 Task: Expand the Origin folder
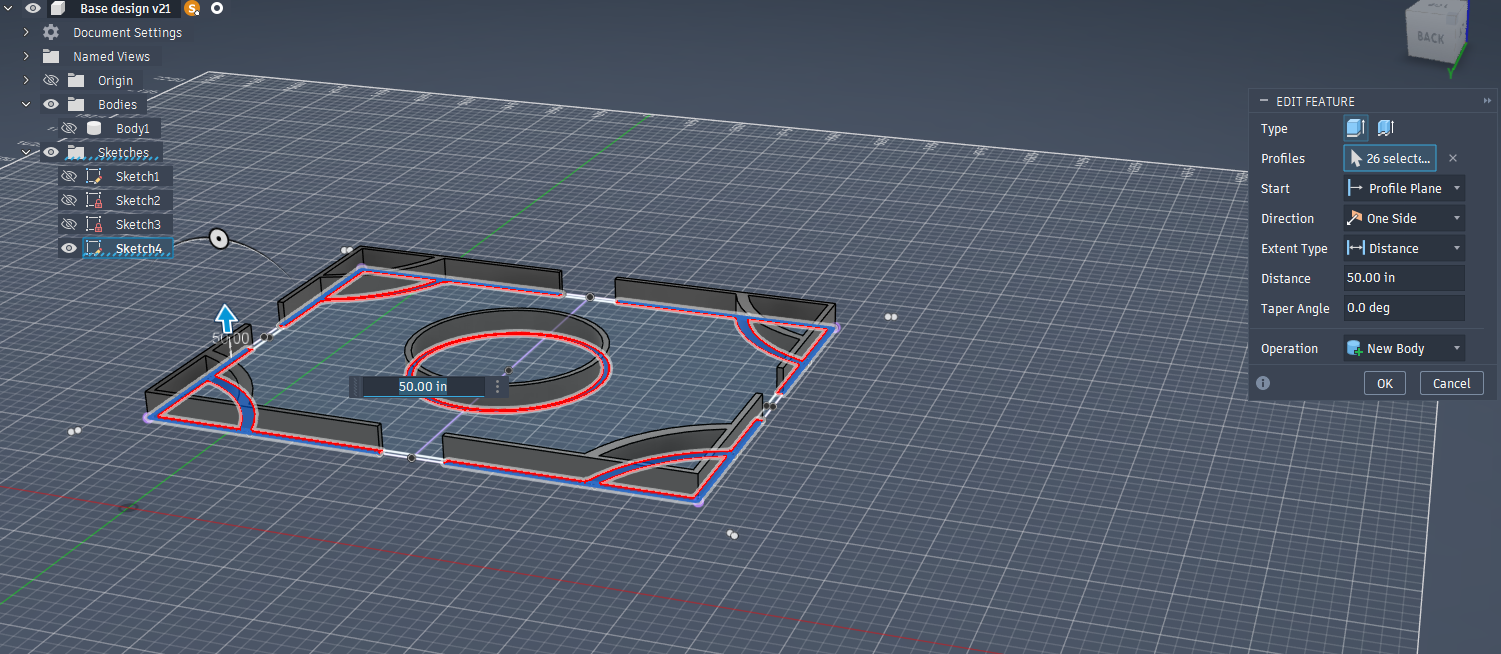pyautogui.click(x=26, y=80)
